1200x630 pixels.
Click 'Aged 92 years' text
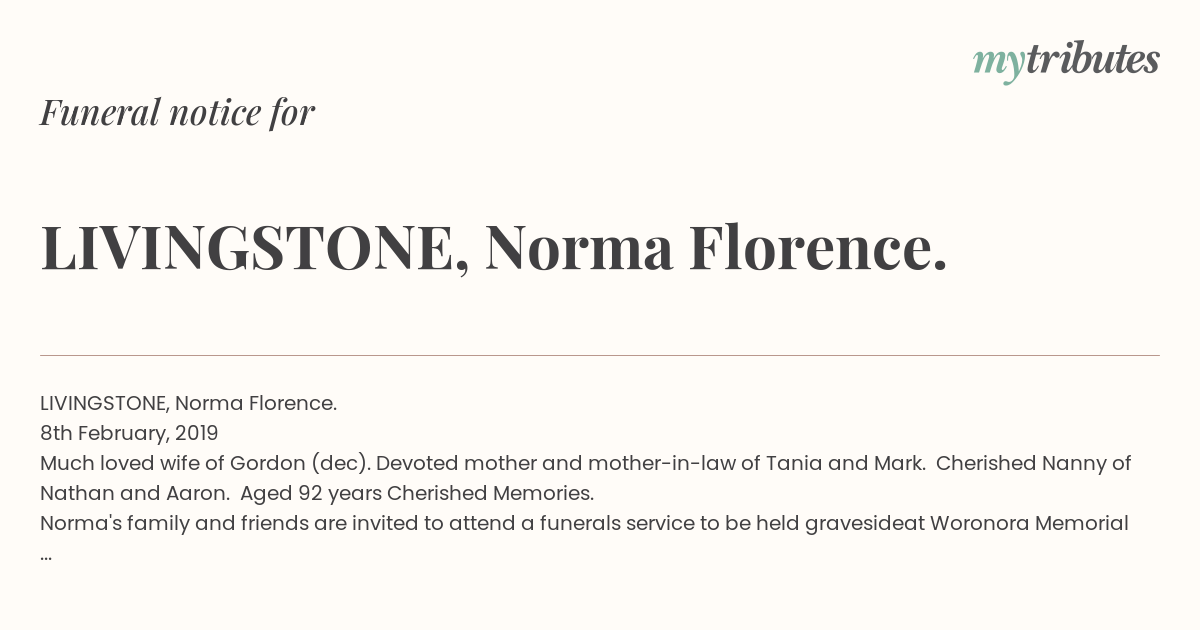tap(311, 494)
